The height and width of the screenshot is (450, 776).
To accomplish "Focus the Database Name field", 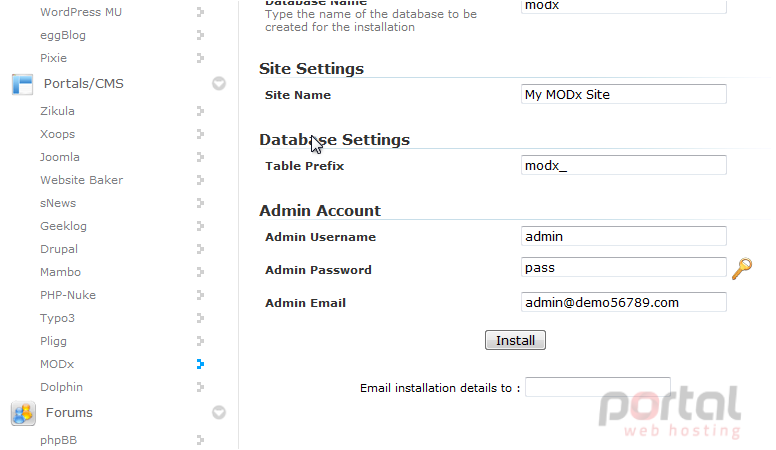I will (624, 6).
